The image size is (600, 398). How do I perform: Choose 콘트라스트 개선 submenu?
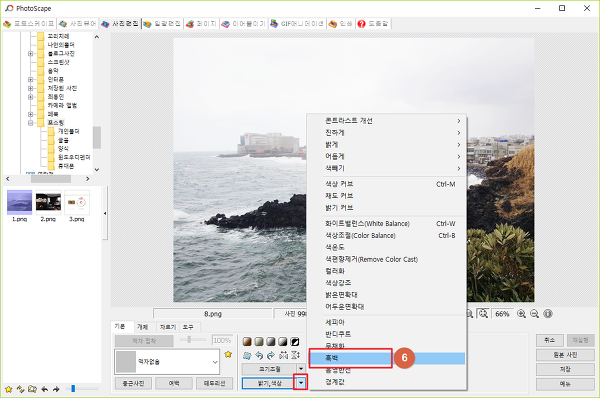click(387, 121)
